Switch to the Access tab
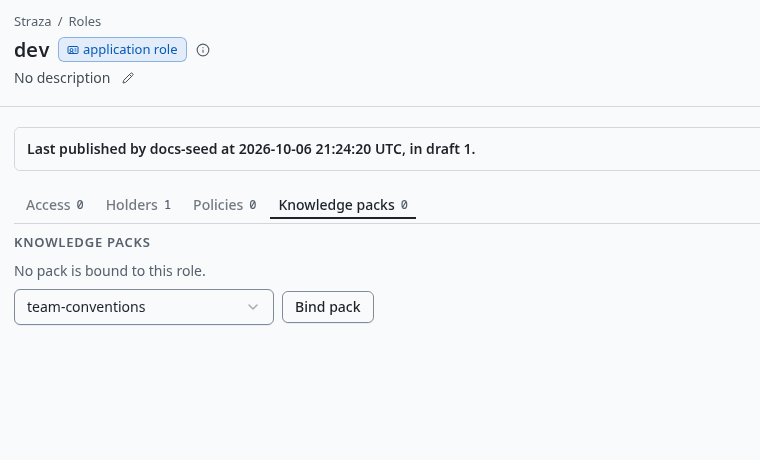Viewport: 760px width, 460px height. pyautogui.click(x=55, y=205)
